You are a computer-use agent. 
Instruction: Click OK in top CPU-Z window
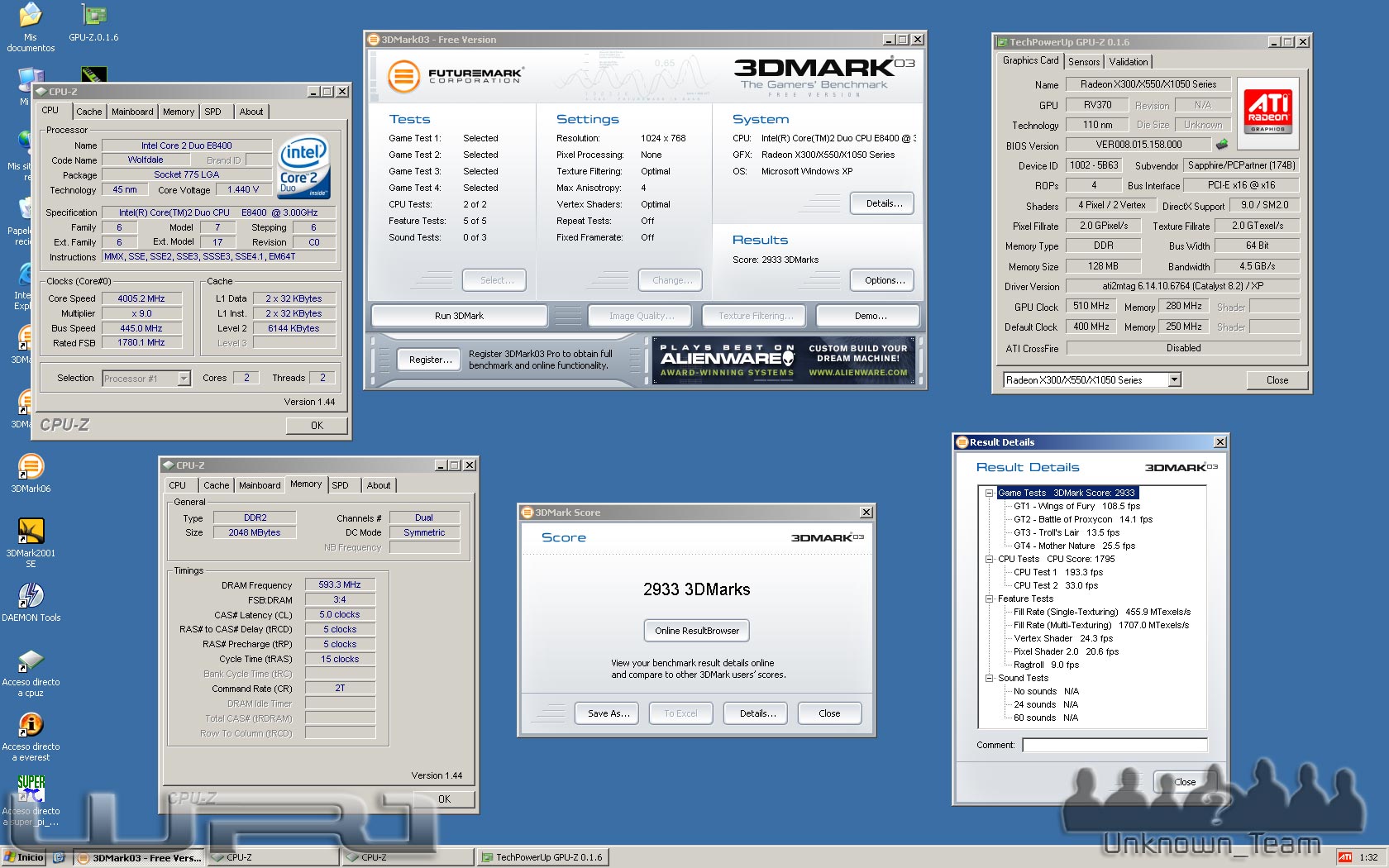coord(317,425)
